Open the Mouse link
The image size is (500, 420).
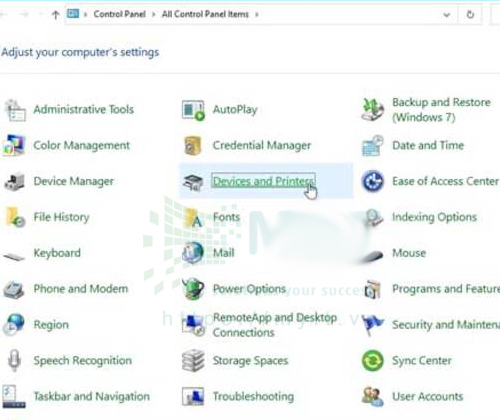click(x=409, y=253)
